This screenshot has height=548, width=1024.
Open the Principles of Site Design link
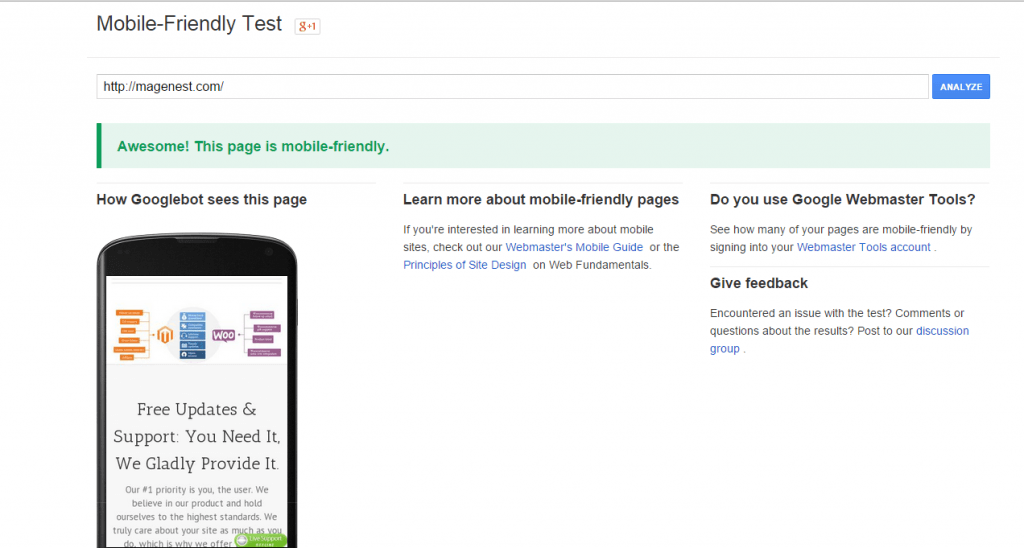point(464,265)
